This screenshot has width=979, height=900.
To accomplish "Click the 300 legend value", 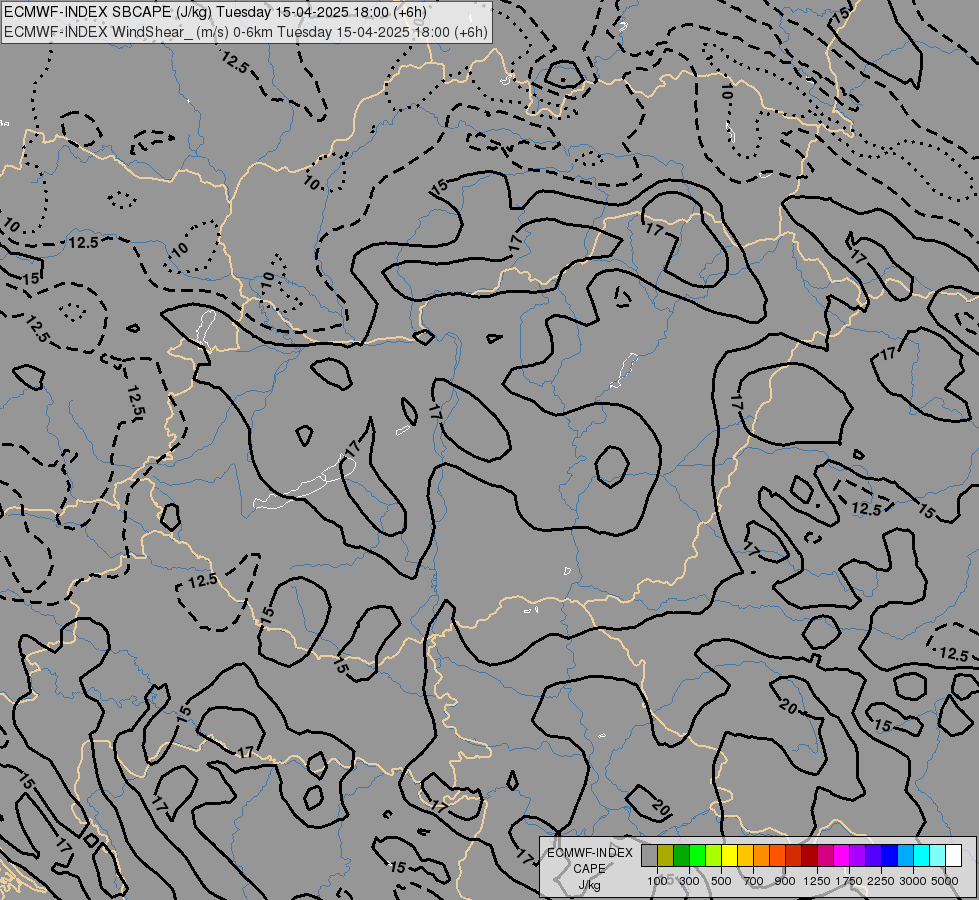I will [689, 881].
